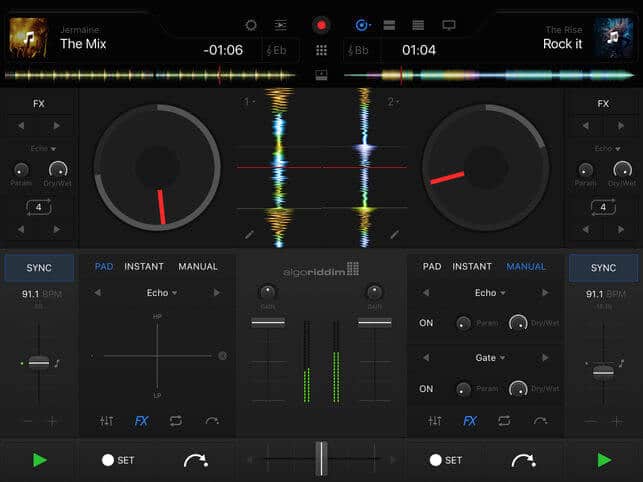Click the left deck EQ sliders icon

point(107,421)
